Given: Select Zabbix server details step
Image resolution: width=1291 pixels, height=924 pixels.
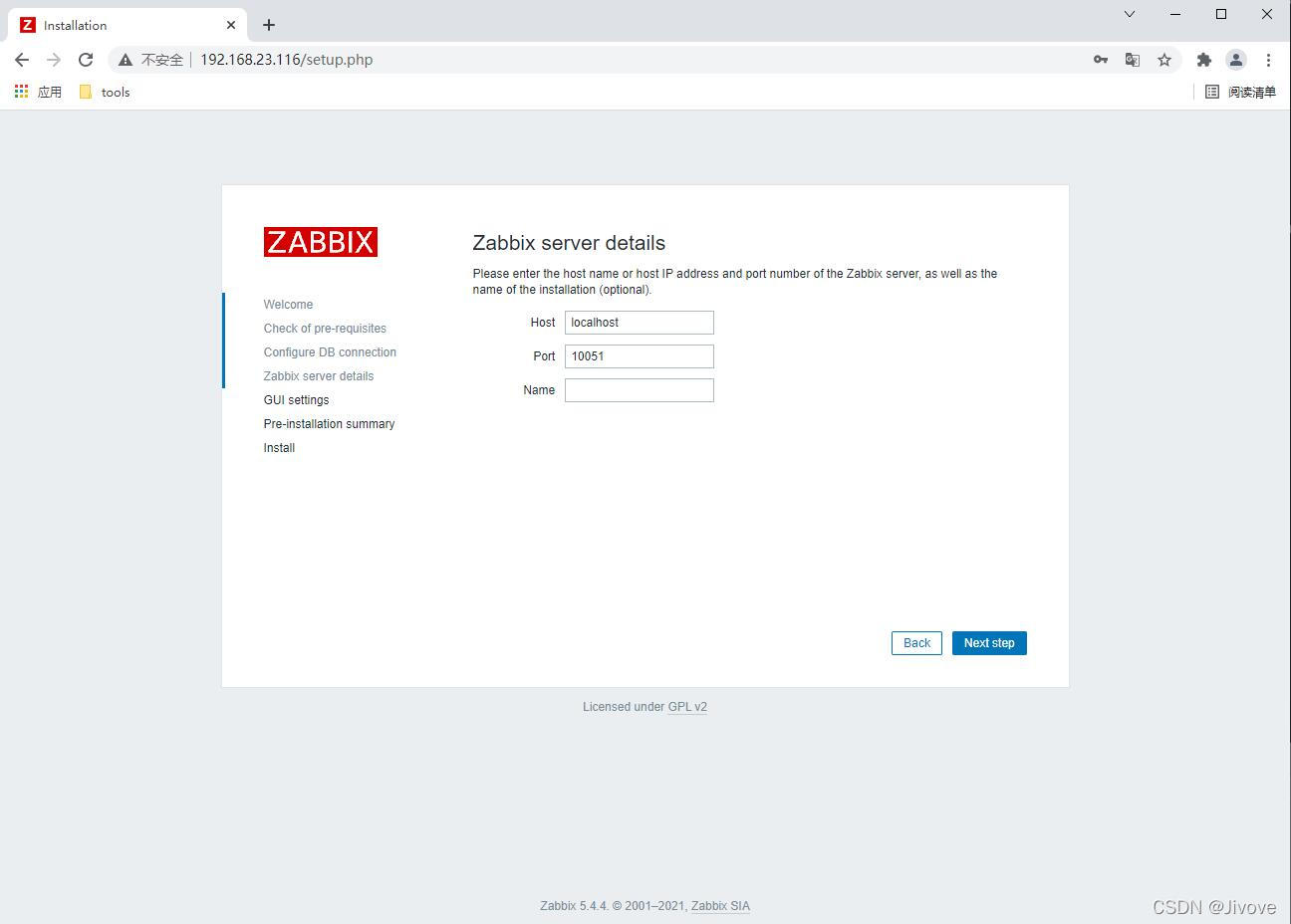Looking at the screenshot, I should click(319, 376).
